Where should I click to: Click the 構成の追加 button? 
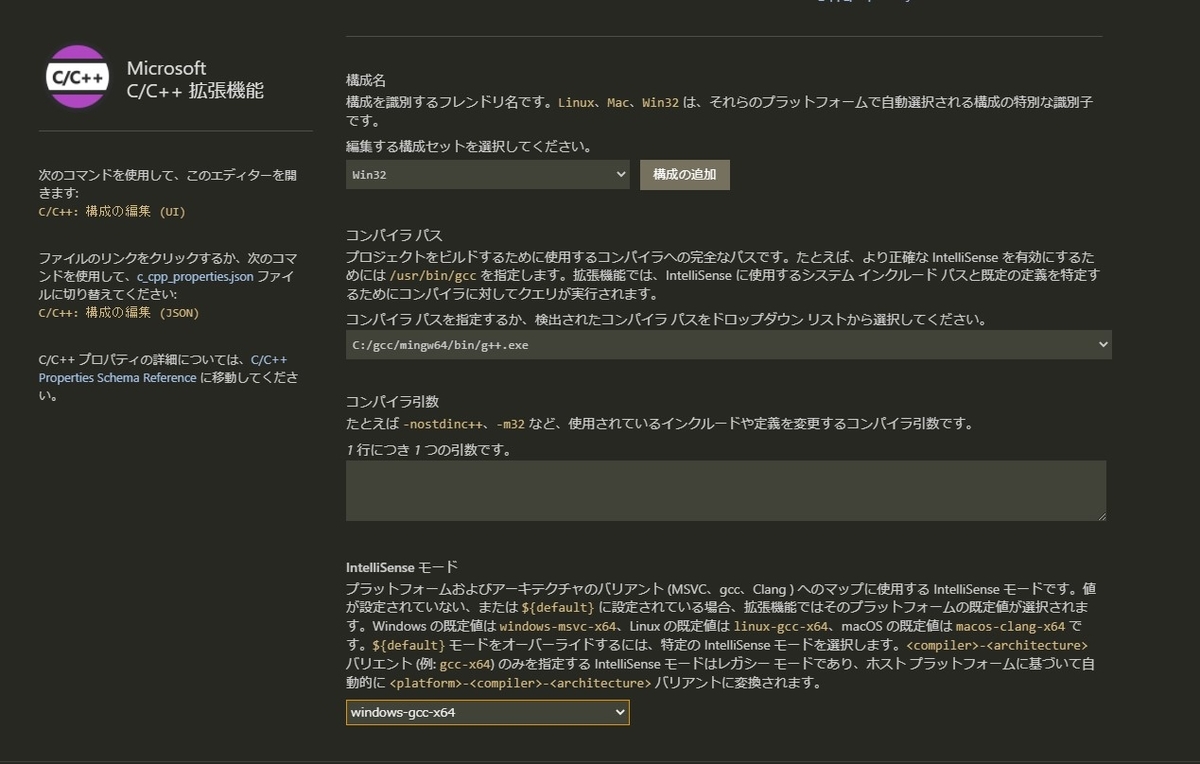(684, 174)
